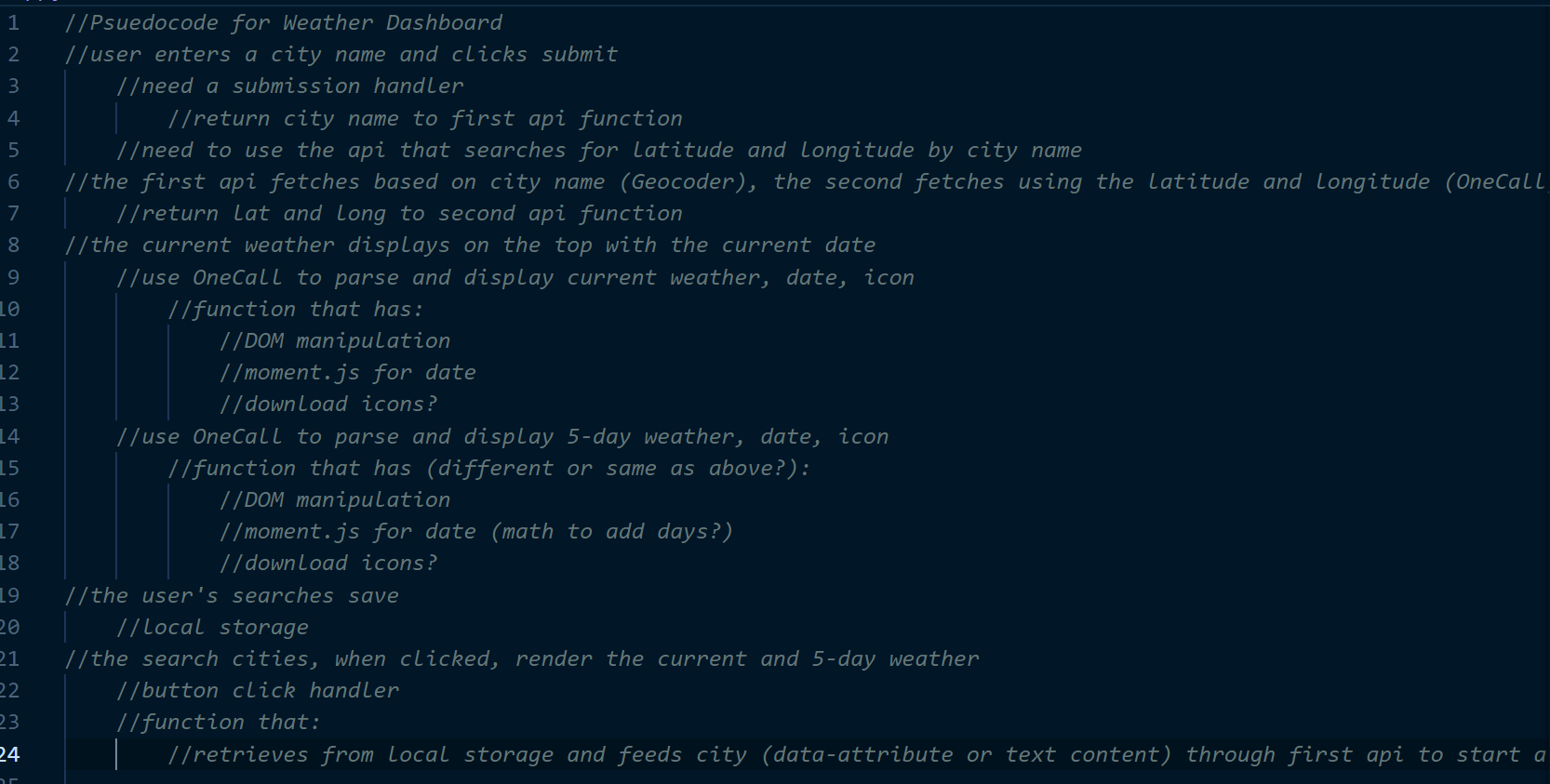Click line number 9 in the gutter
This screenshot has height=784, width=1550.
(13, 277)
